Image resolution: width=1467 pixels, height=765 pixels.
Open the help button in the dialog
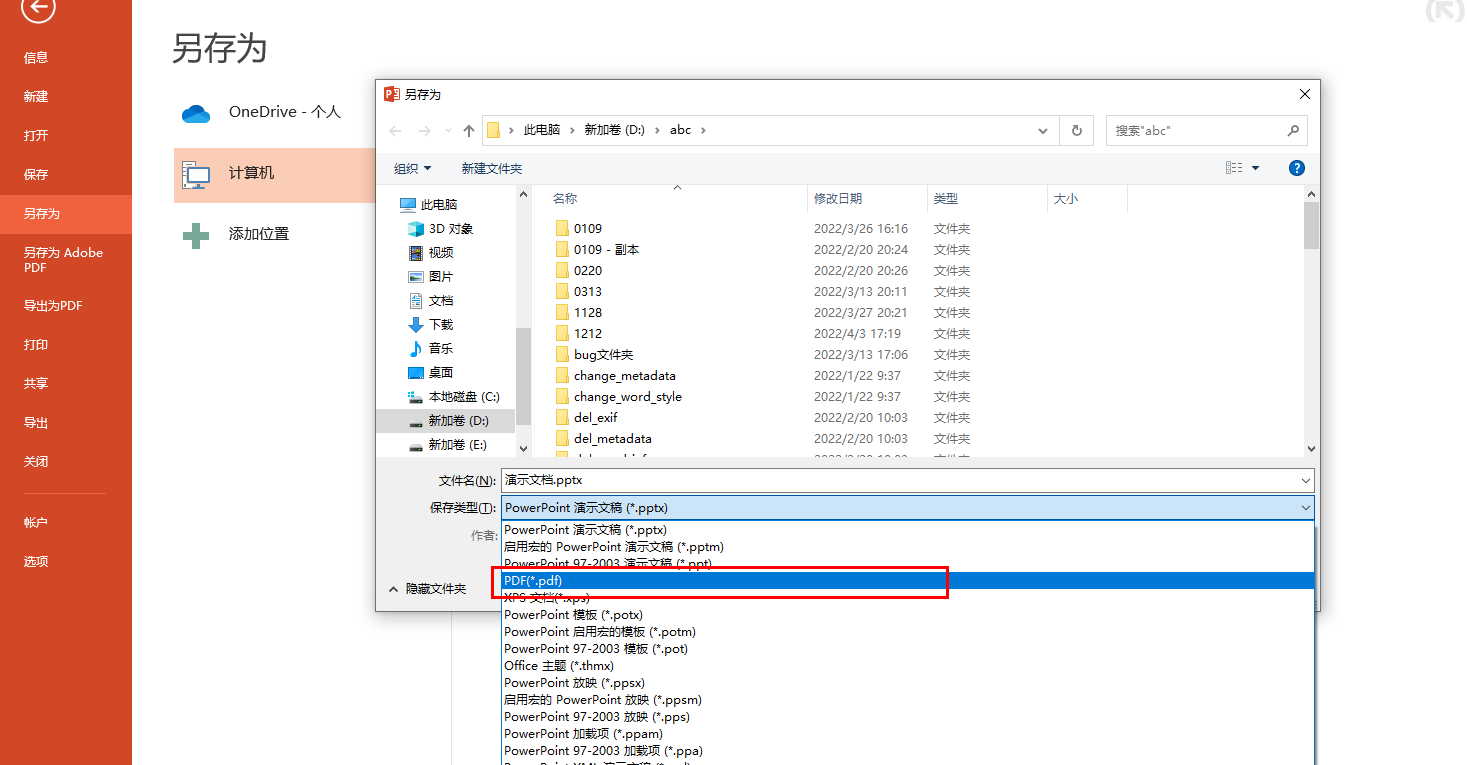tap(1297, 168)
